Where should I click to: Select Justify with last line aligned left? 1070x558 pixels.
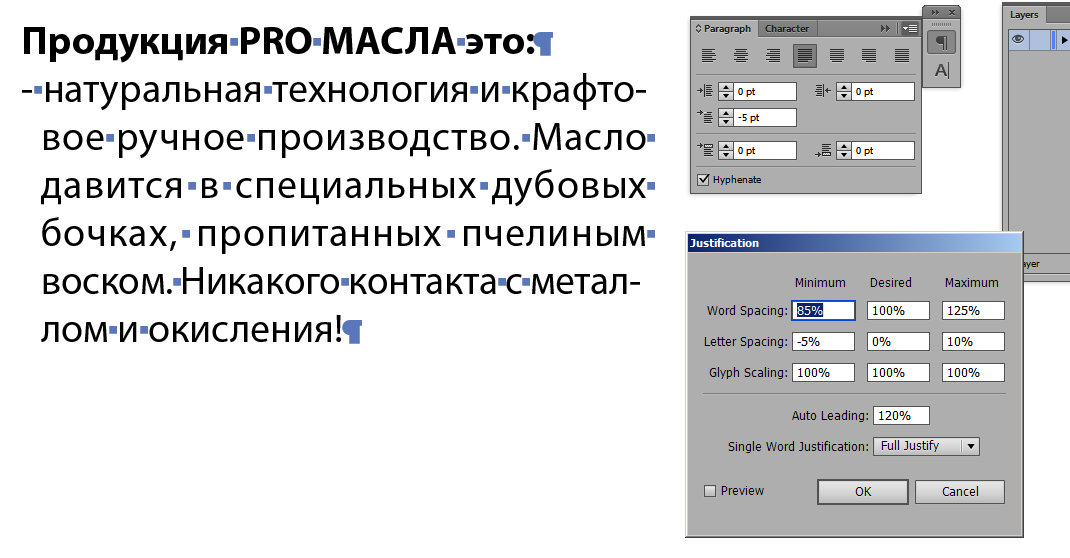click(805, 56)
